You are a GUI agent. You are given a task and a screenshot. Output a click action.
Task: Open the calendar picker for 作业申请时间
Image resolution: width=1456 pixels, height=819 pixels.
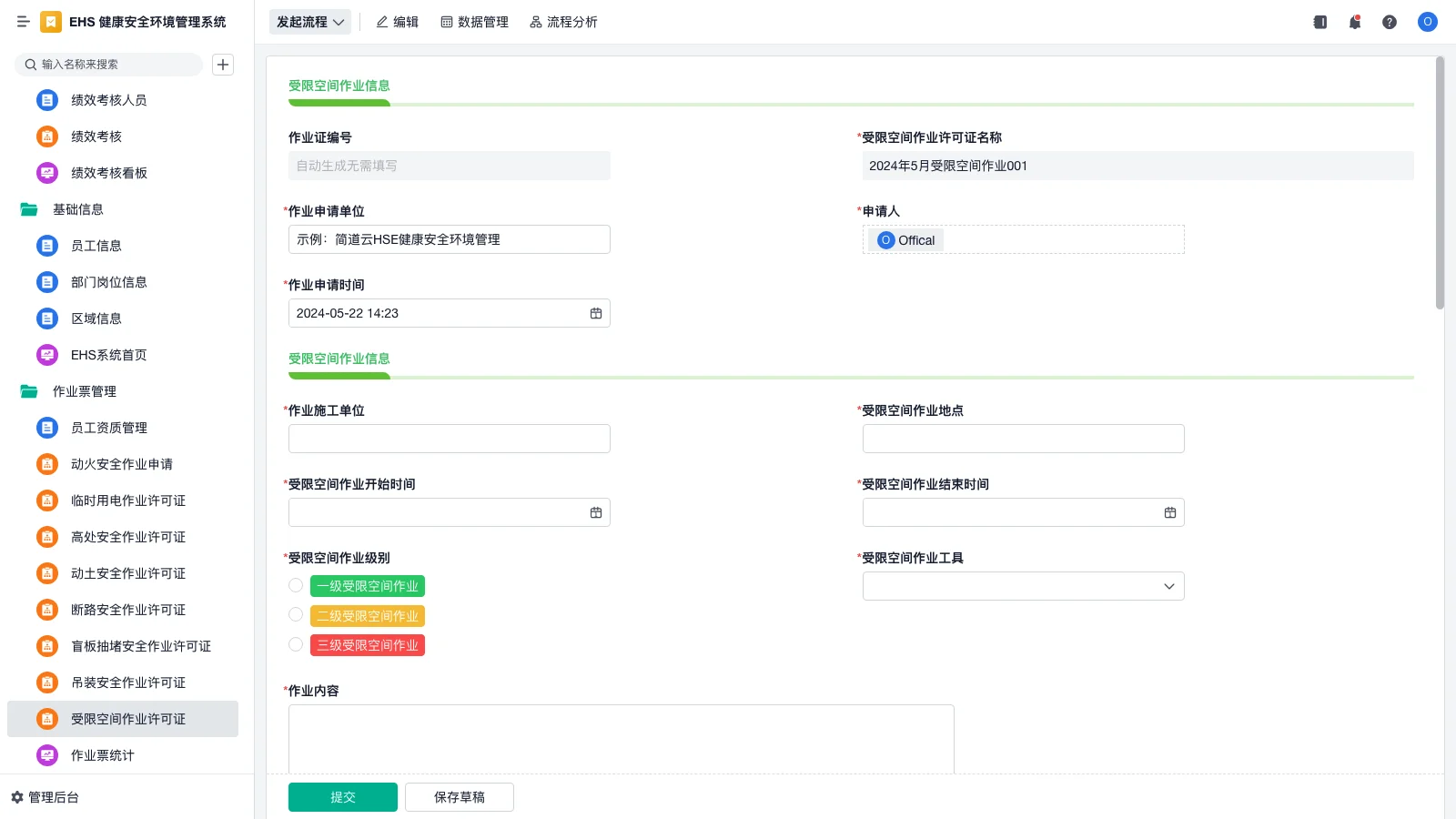tap(596, 313)
